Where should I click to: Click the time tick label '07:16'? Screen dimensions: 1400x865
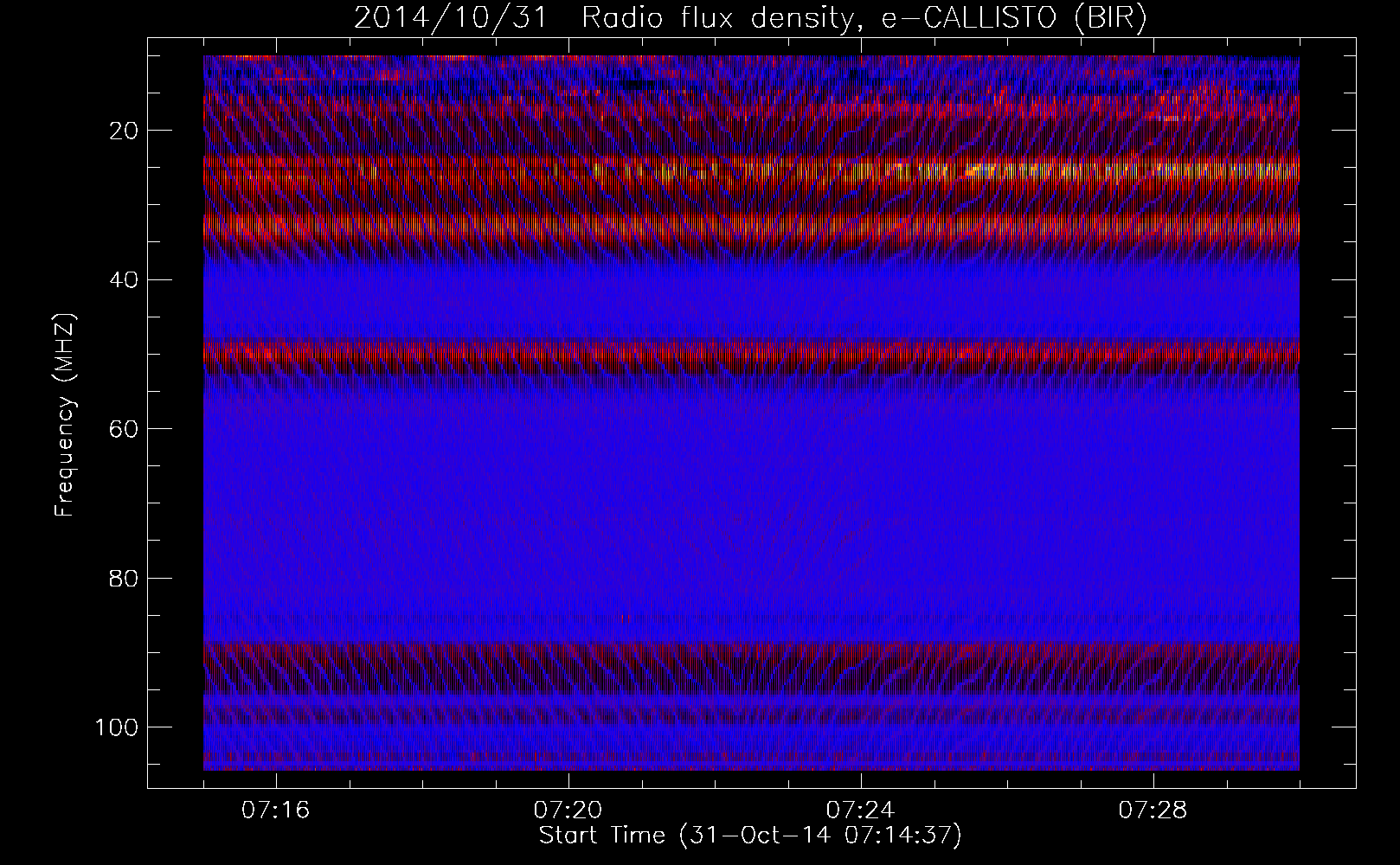[276, 811]
